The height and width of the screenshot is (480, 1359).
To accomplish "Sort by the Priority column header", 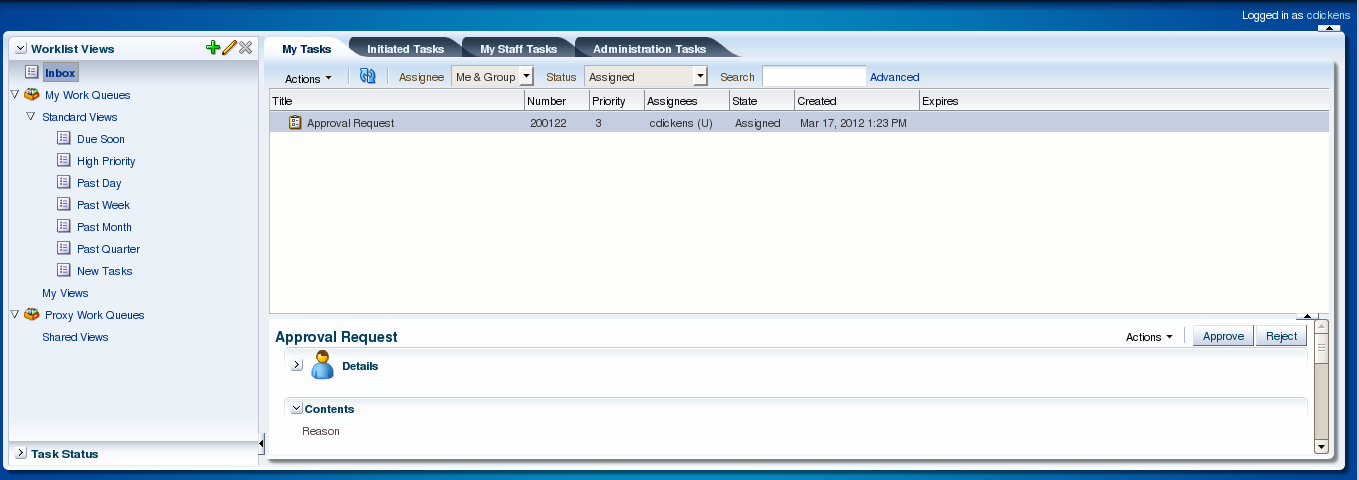I will [x=617, y=101].
